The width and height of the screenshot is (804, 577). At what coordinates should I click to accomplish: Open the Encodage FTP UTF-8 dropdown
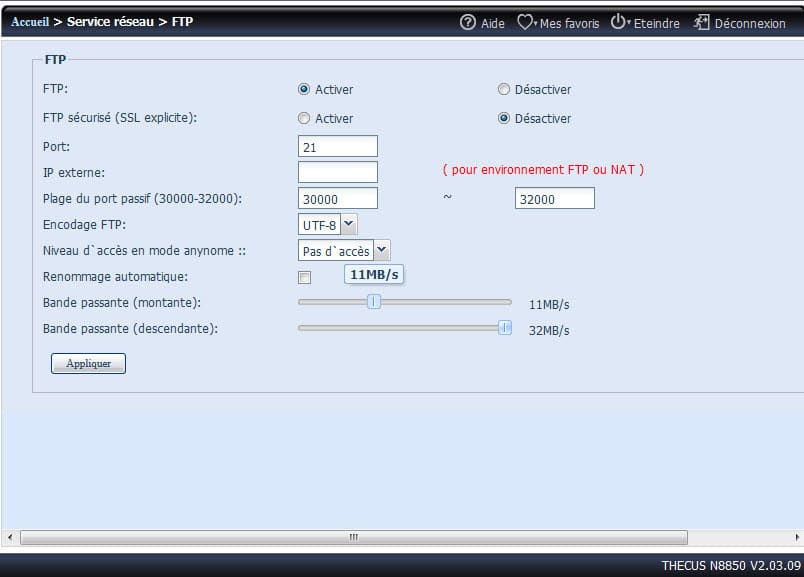point(349,225)
